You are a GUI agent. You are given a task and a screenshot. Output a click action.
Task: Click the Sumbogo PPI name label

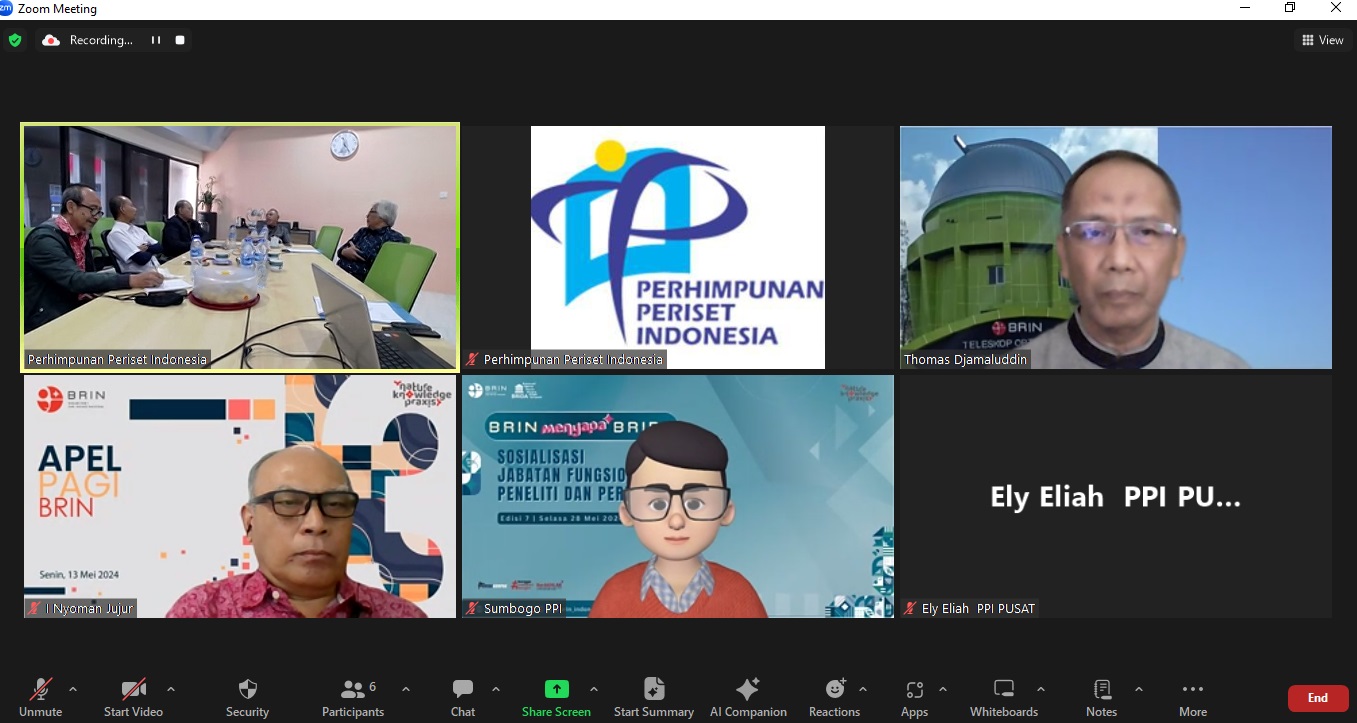click(524, 608)
